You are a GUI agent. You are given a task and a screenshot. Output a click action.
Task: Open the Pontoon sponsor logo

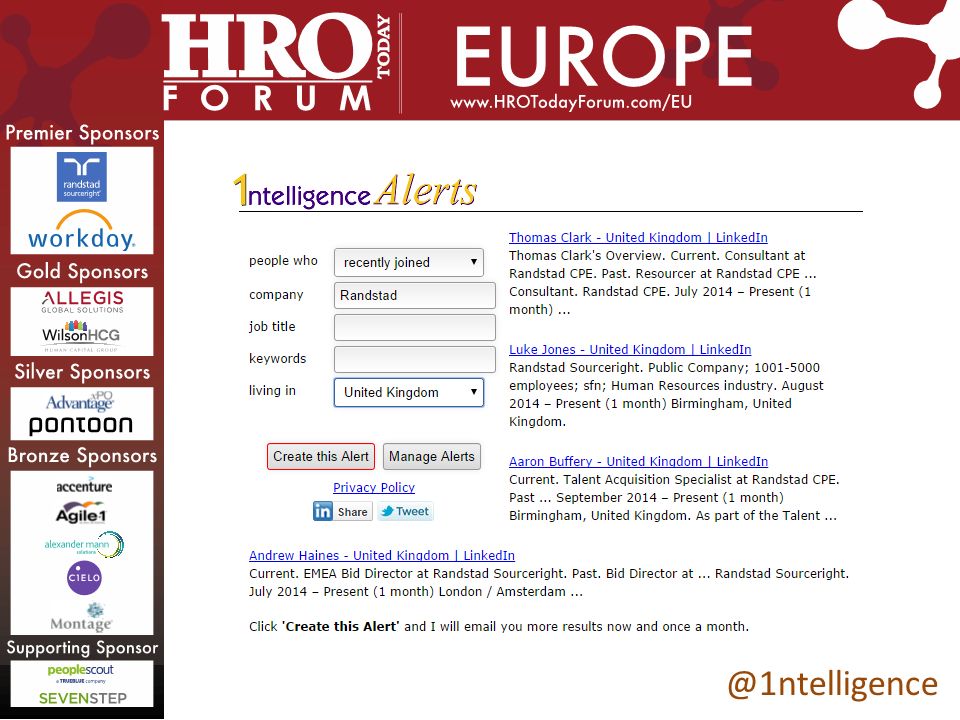click(x=81, y=425)
